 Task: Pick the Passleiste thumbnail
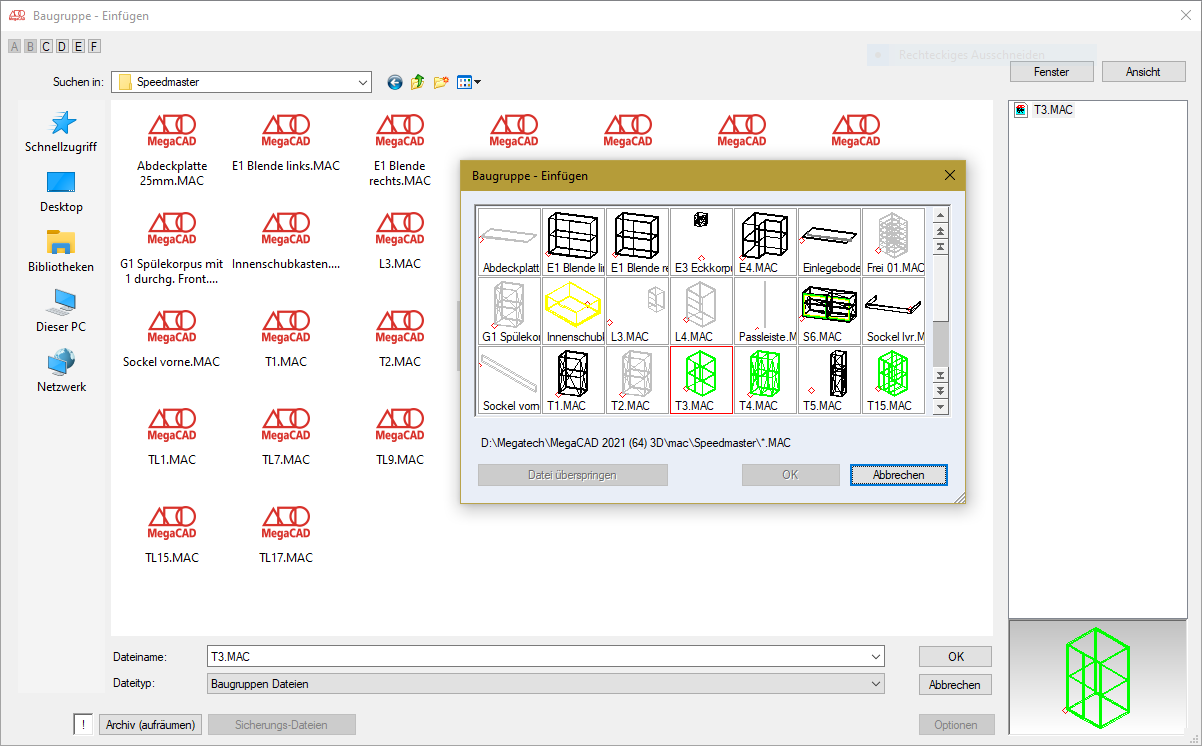click(x=765, y=311)
